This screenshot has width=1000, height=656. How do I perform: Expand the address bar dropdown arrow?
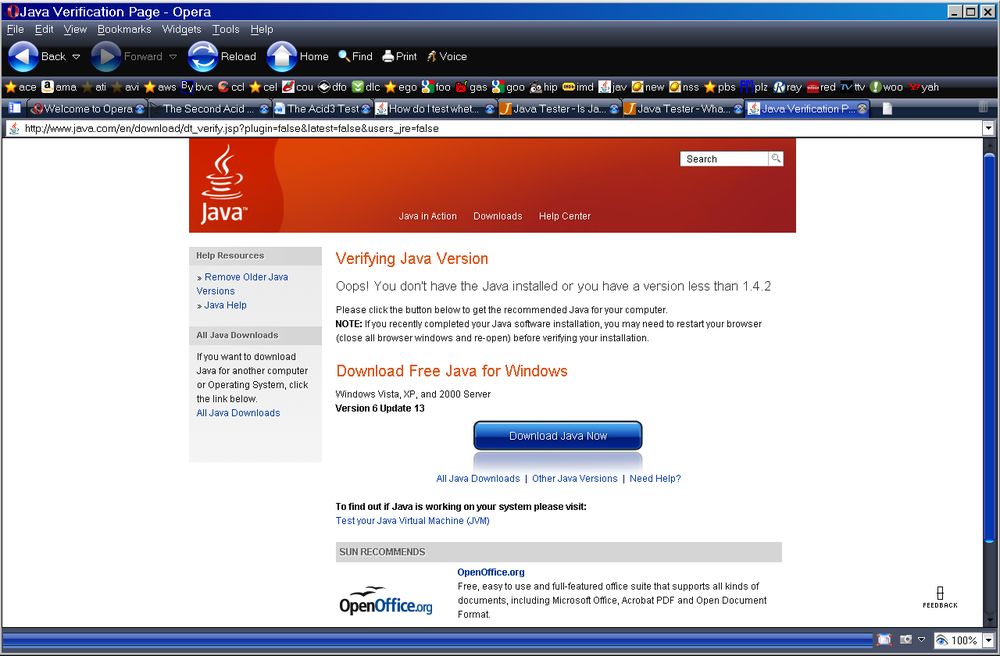988,128
